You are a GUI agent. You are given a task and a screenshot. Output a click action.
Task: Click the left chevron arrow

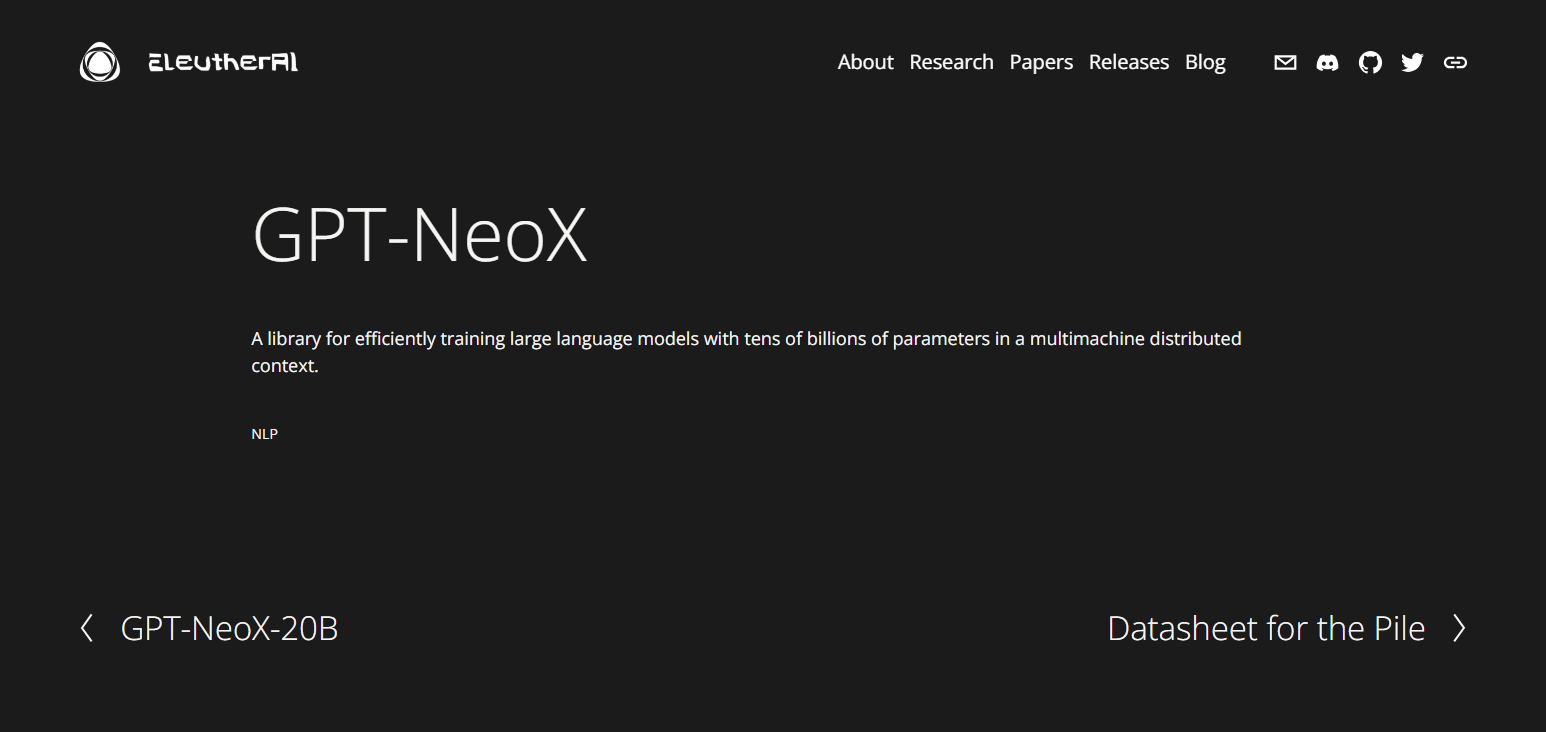(87, 628)
